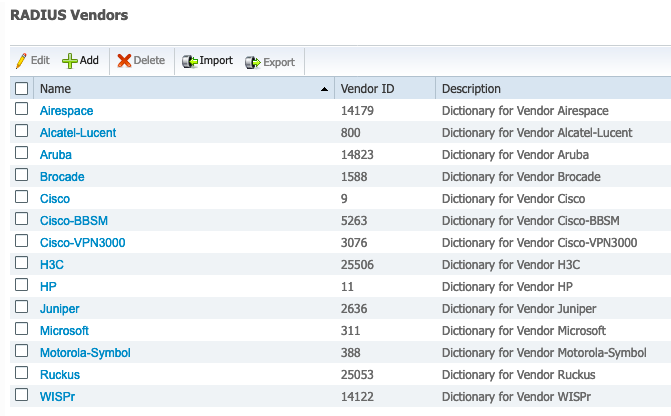Open the Cisco-VPN3000 vendor link
The image size is (671, 416).
83,243
